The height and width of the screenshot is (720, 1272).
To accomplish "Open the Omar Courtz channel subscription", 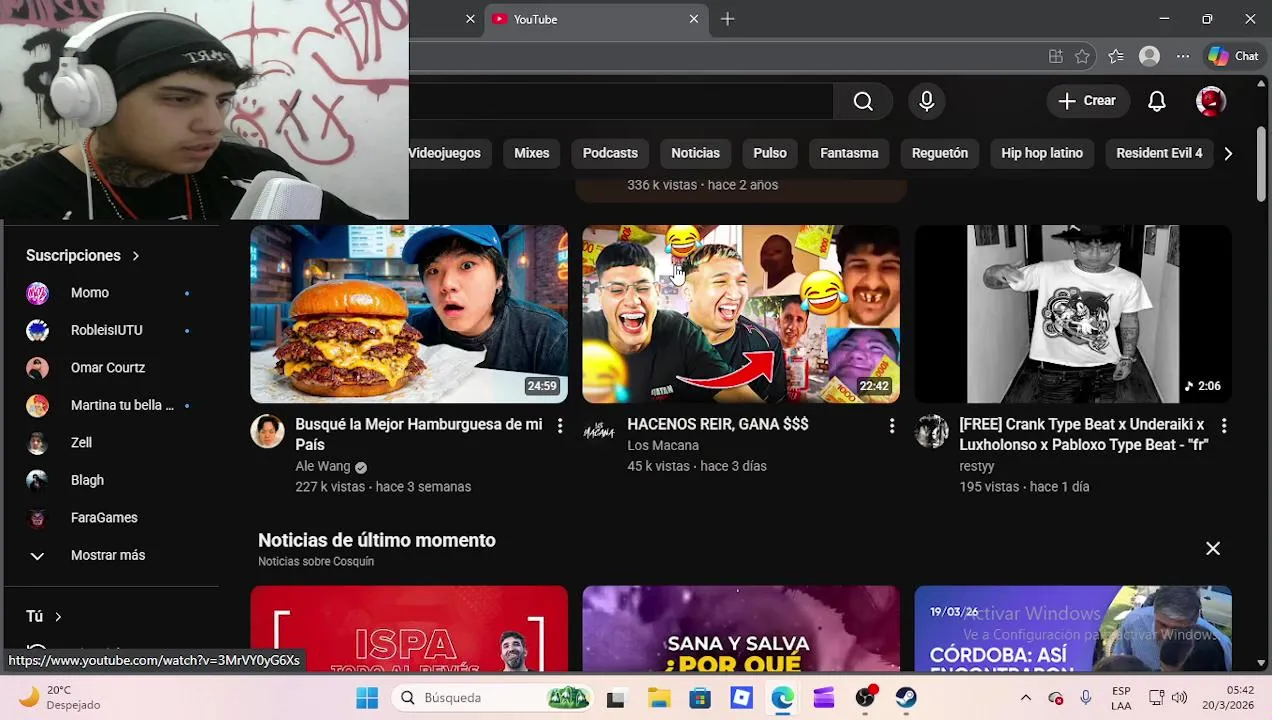I will pos(108,368).
